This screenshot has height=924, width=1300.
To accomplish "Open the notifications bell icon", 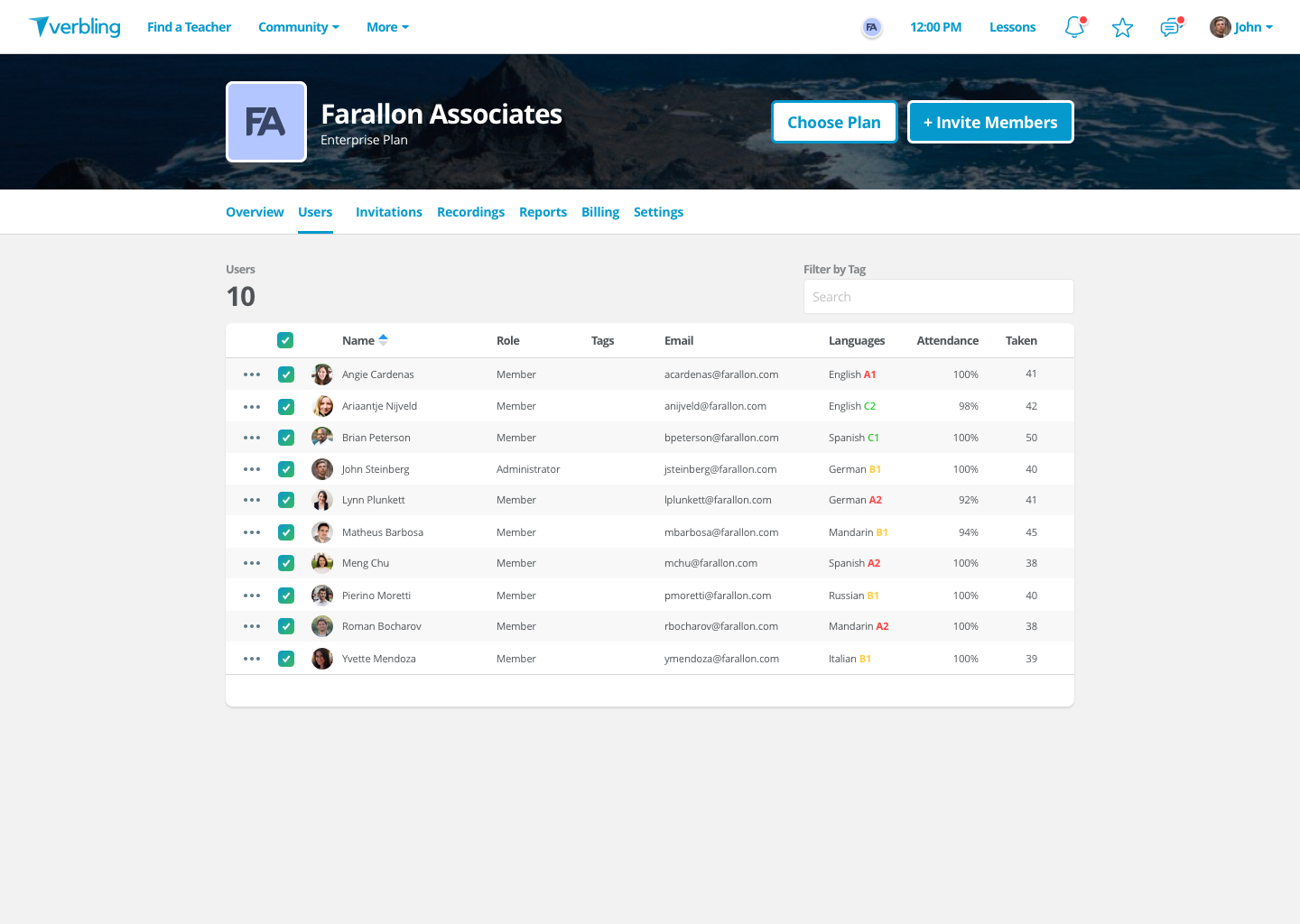I will coord(1074,27).
